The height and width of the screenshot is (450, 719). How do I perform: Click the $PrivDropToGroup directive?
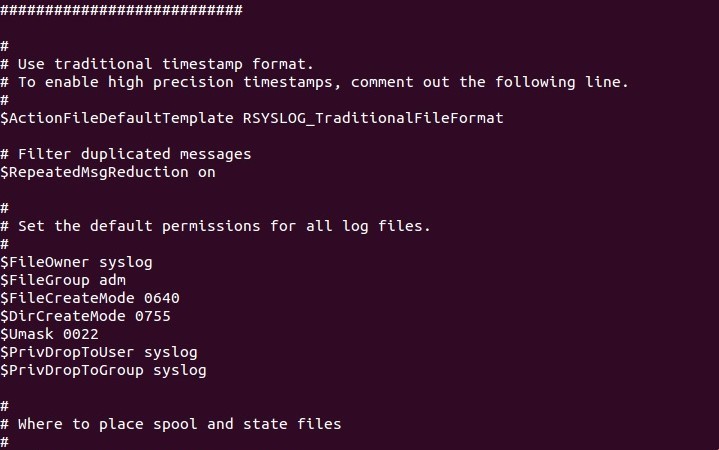point(72,370)
